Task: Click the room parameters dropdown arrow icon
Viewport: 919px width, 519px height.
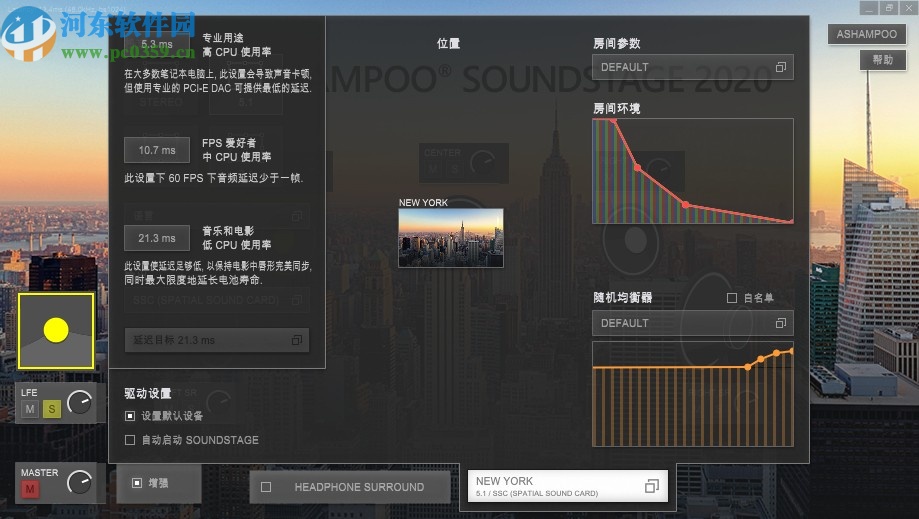Action: pos(781,67)
